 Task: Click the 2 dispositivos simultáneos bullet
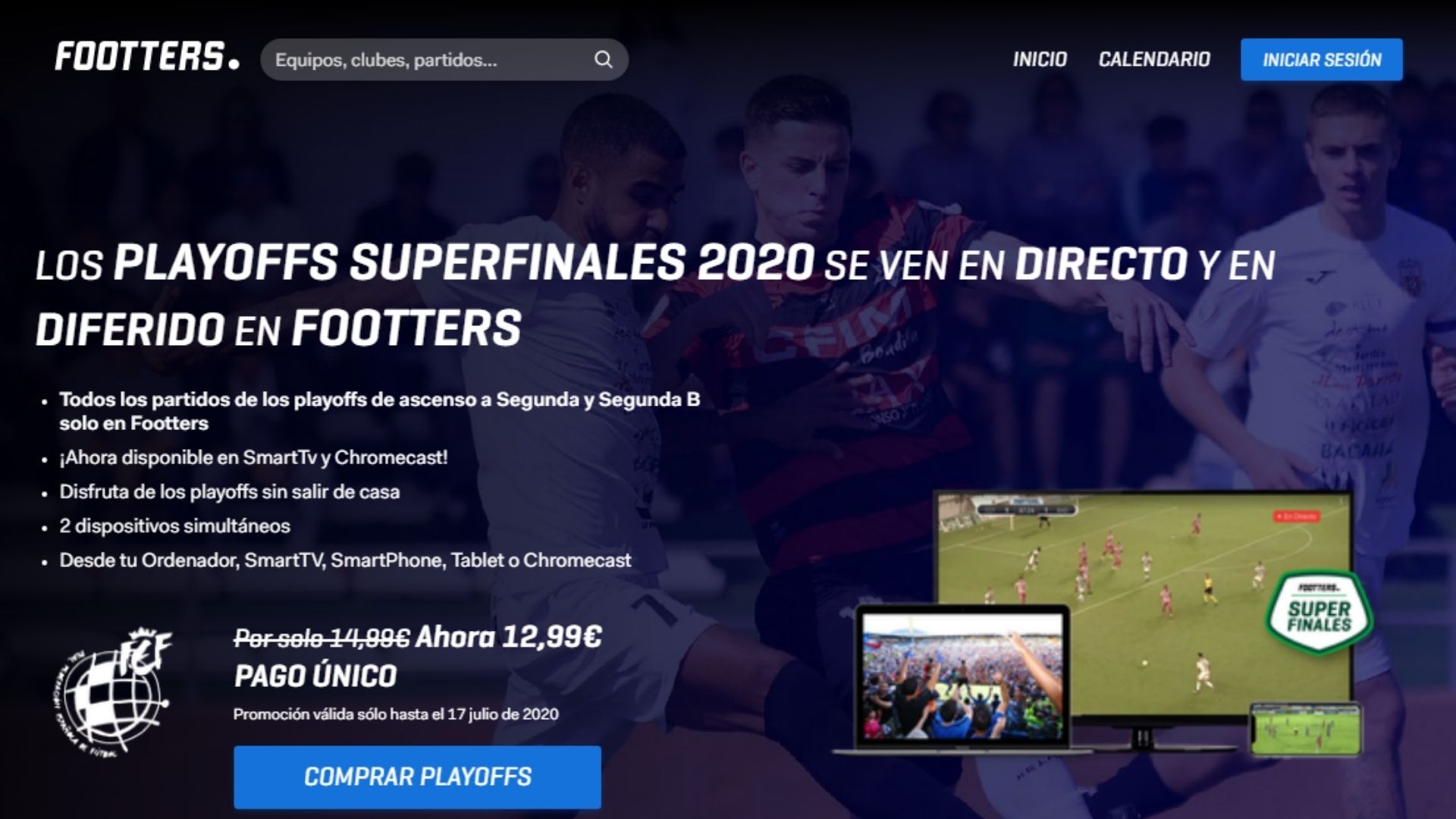[175, 526]
